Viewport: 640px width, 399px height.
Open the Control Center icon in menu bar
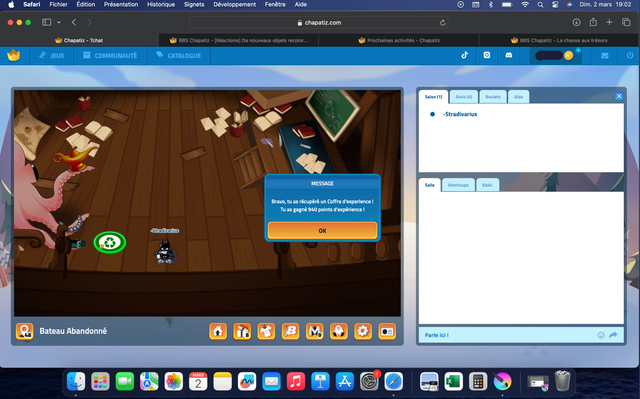555,4
